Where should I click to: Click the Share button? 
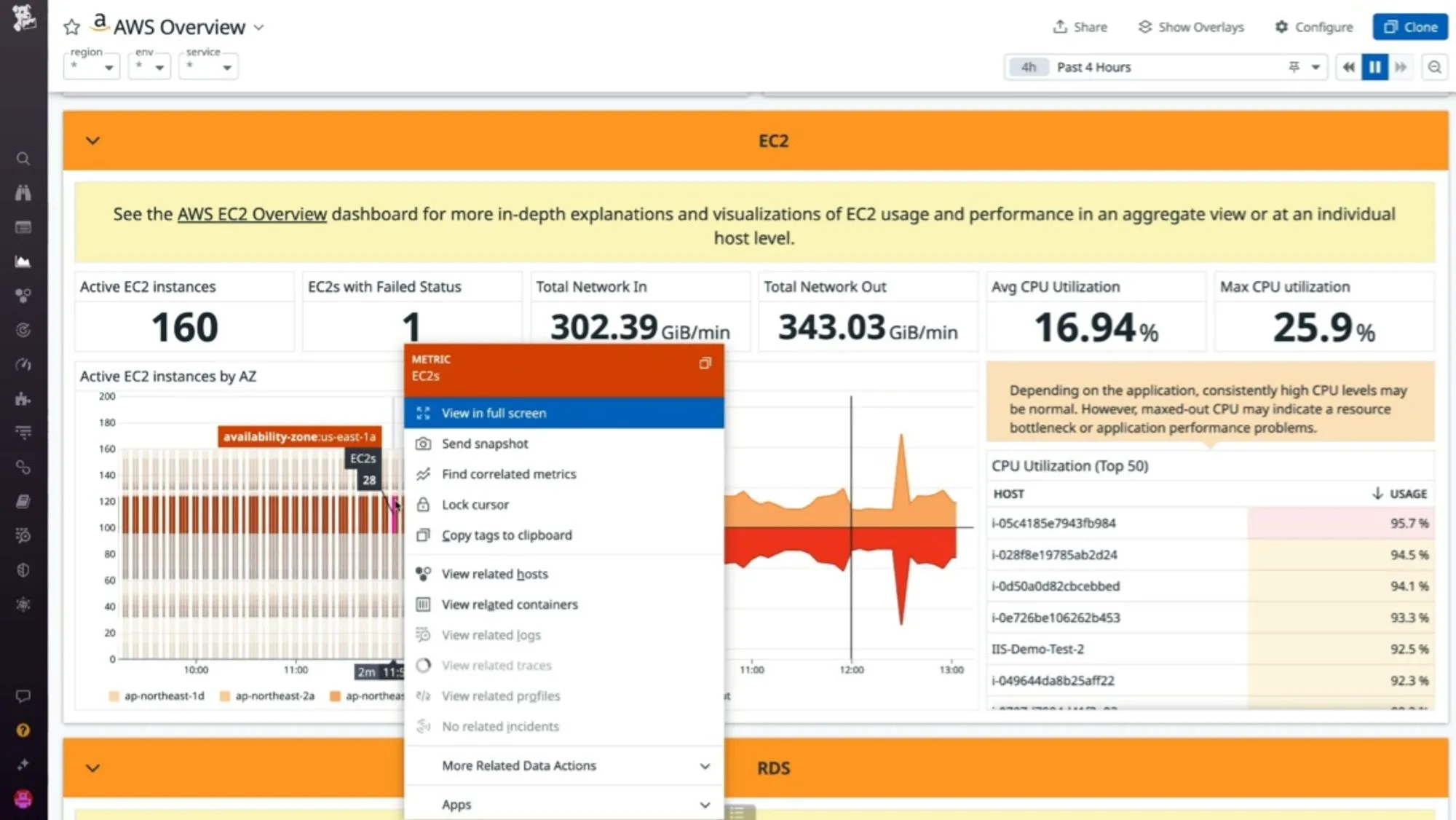click(1080, 27)
